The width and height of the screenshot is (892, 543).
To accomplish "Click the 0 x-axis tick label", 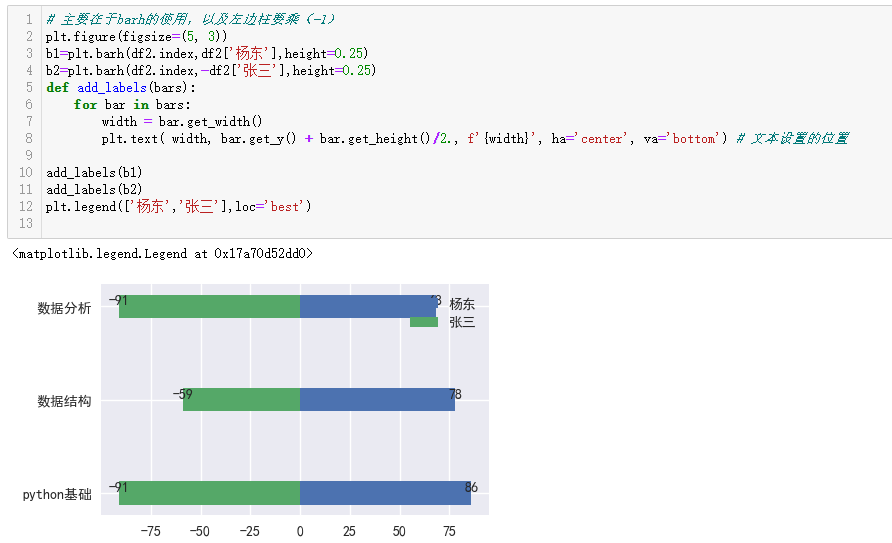I will pos(300,532).
